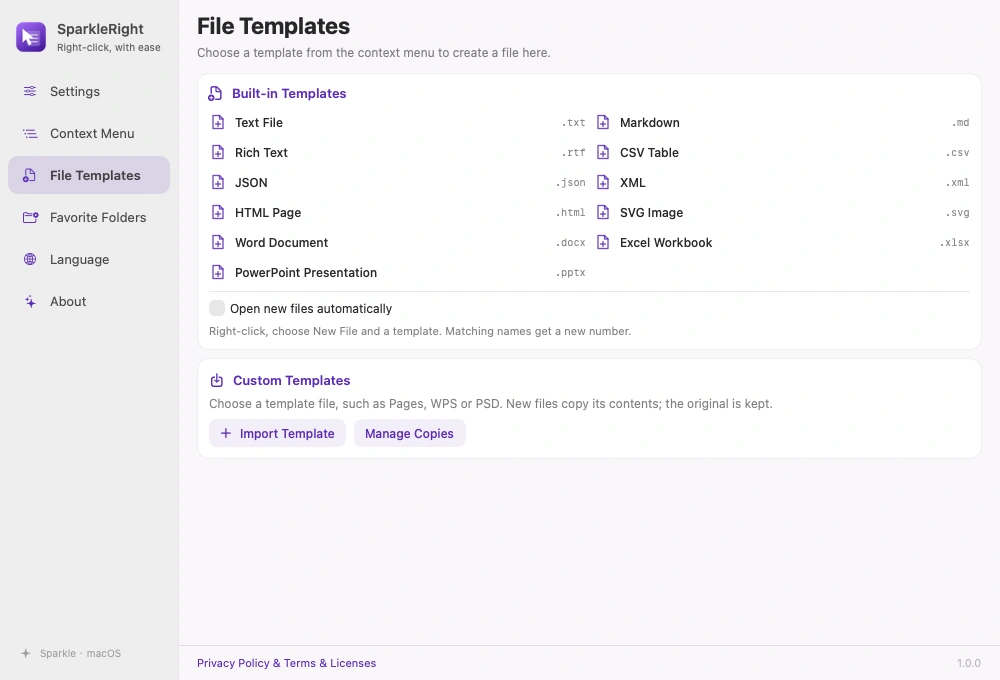Click the .svg extension label
Viewport: 1000px width, 680px height.
[957, 212]
